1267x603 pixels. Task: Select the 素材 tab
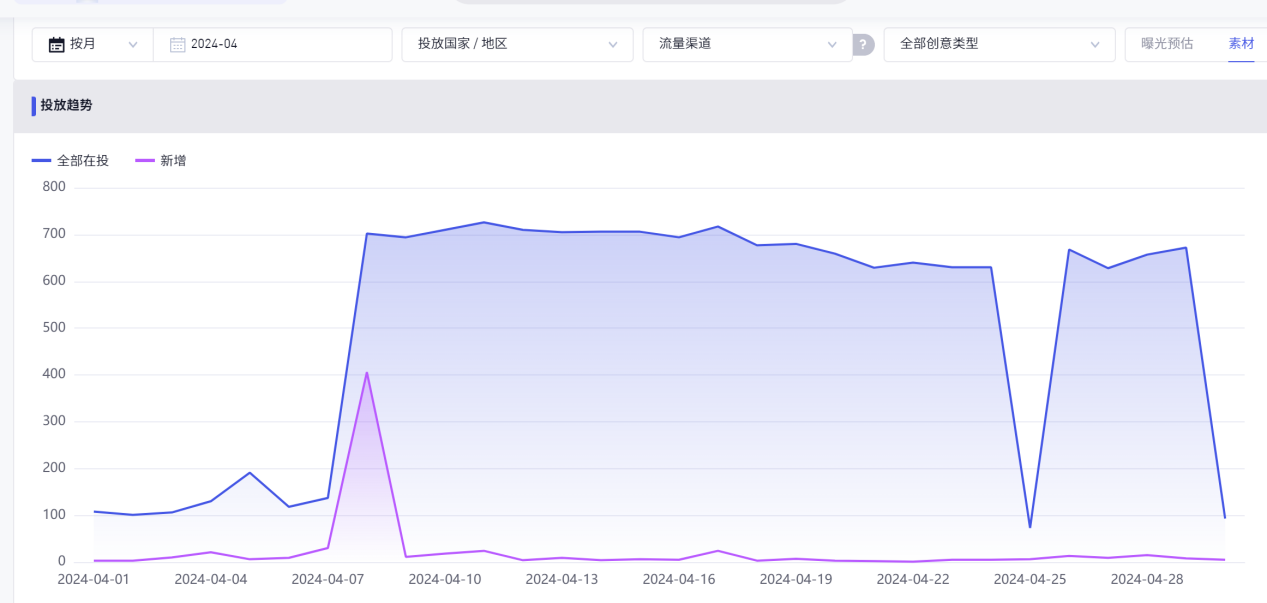(1241, 44)
